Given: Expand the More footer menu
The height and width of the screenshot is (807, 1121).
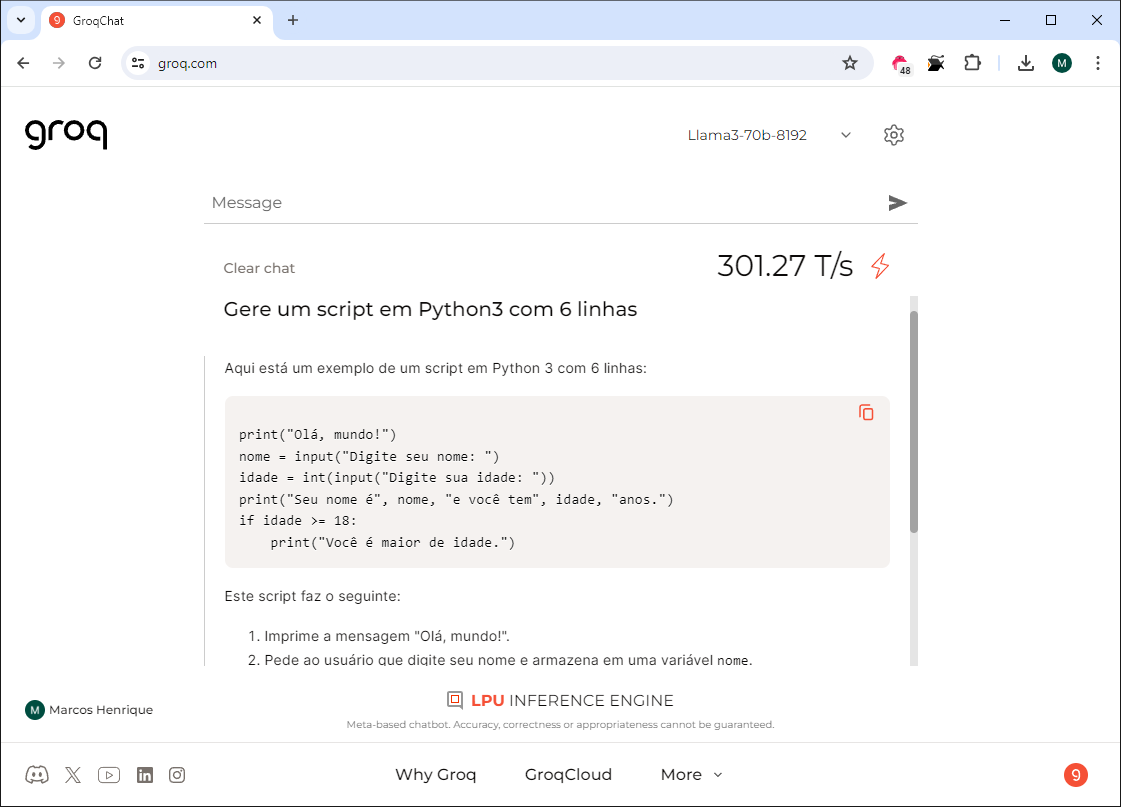Looking at the screenshot, I should (x=691, y=775).
